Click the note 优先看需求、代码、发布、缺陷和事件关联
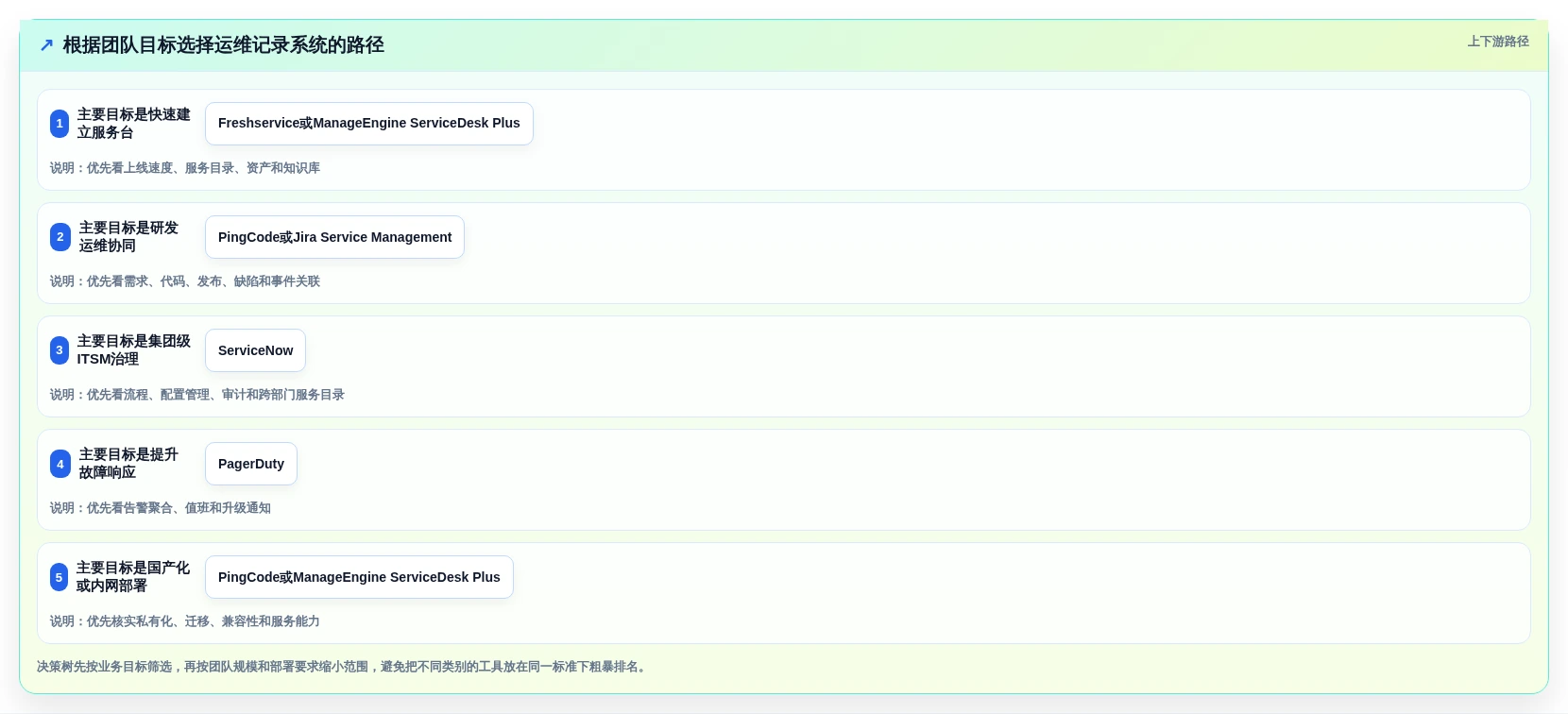 pos(185,281)
